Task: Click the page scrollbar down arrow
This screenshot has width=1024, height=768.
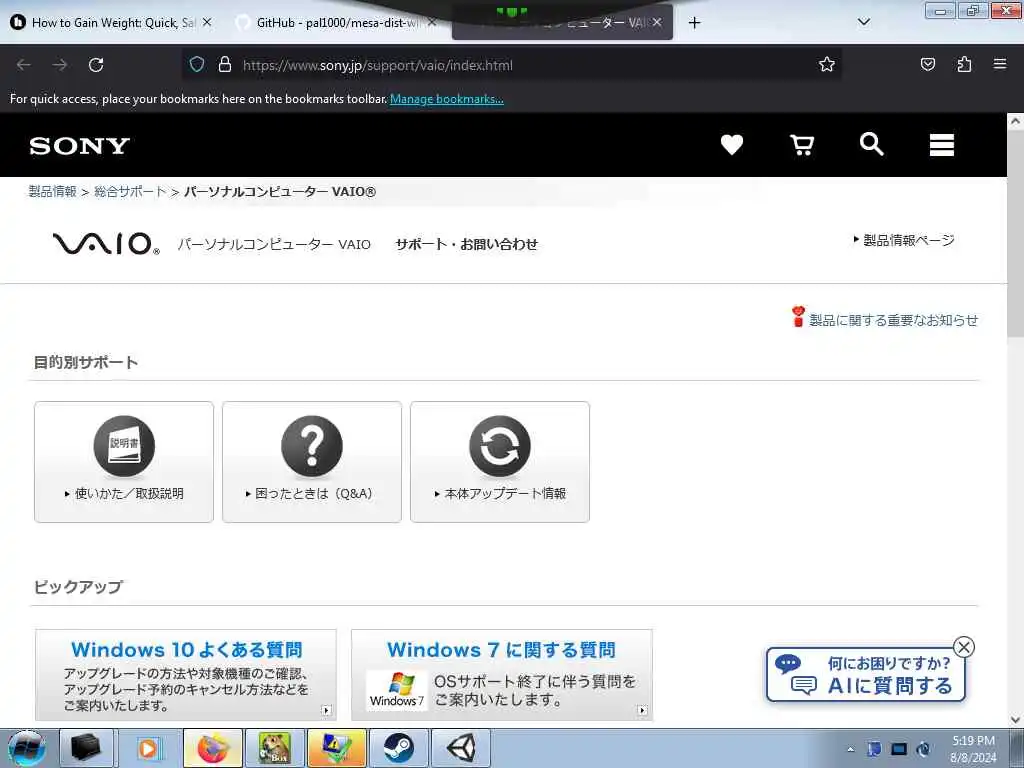Action: tap(1015, 720)
